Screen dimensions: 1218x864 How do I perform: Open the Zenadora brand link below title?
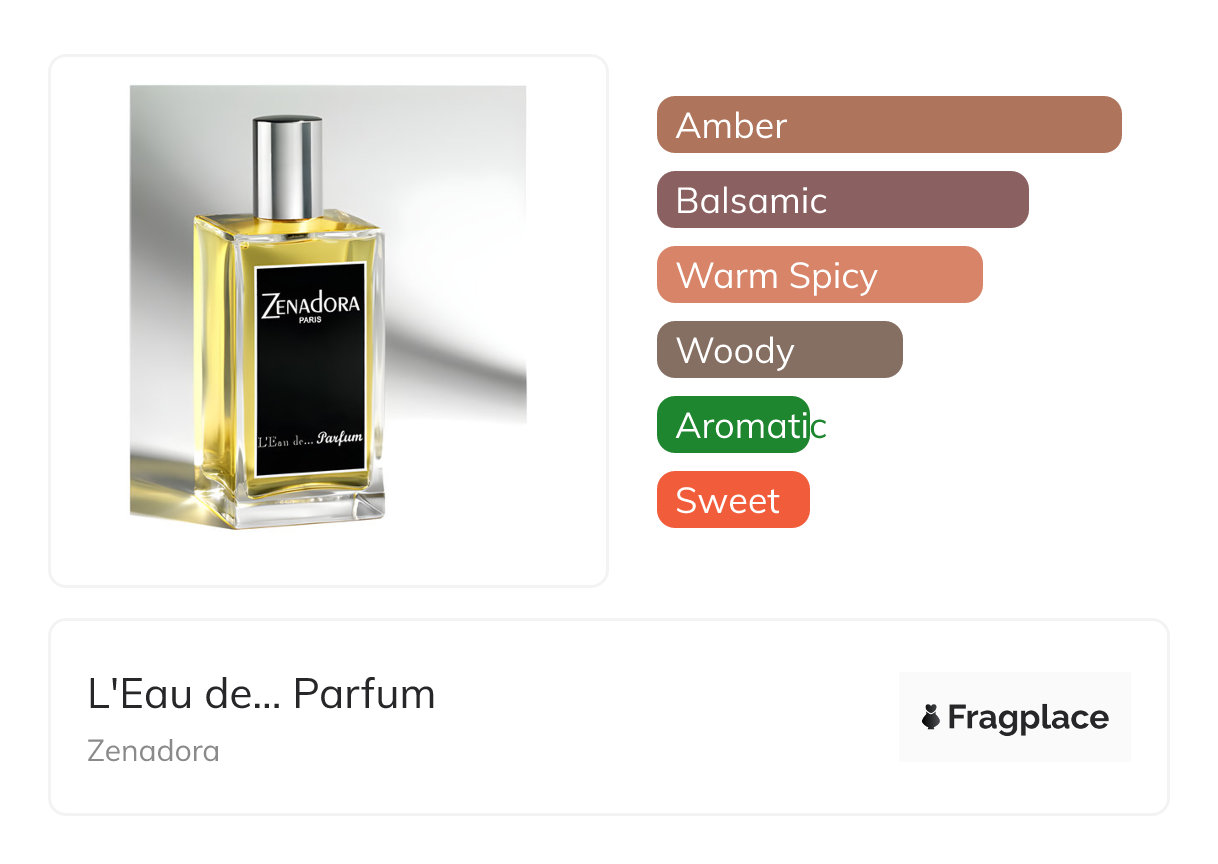(x=154, y=751)
